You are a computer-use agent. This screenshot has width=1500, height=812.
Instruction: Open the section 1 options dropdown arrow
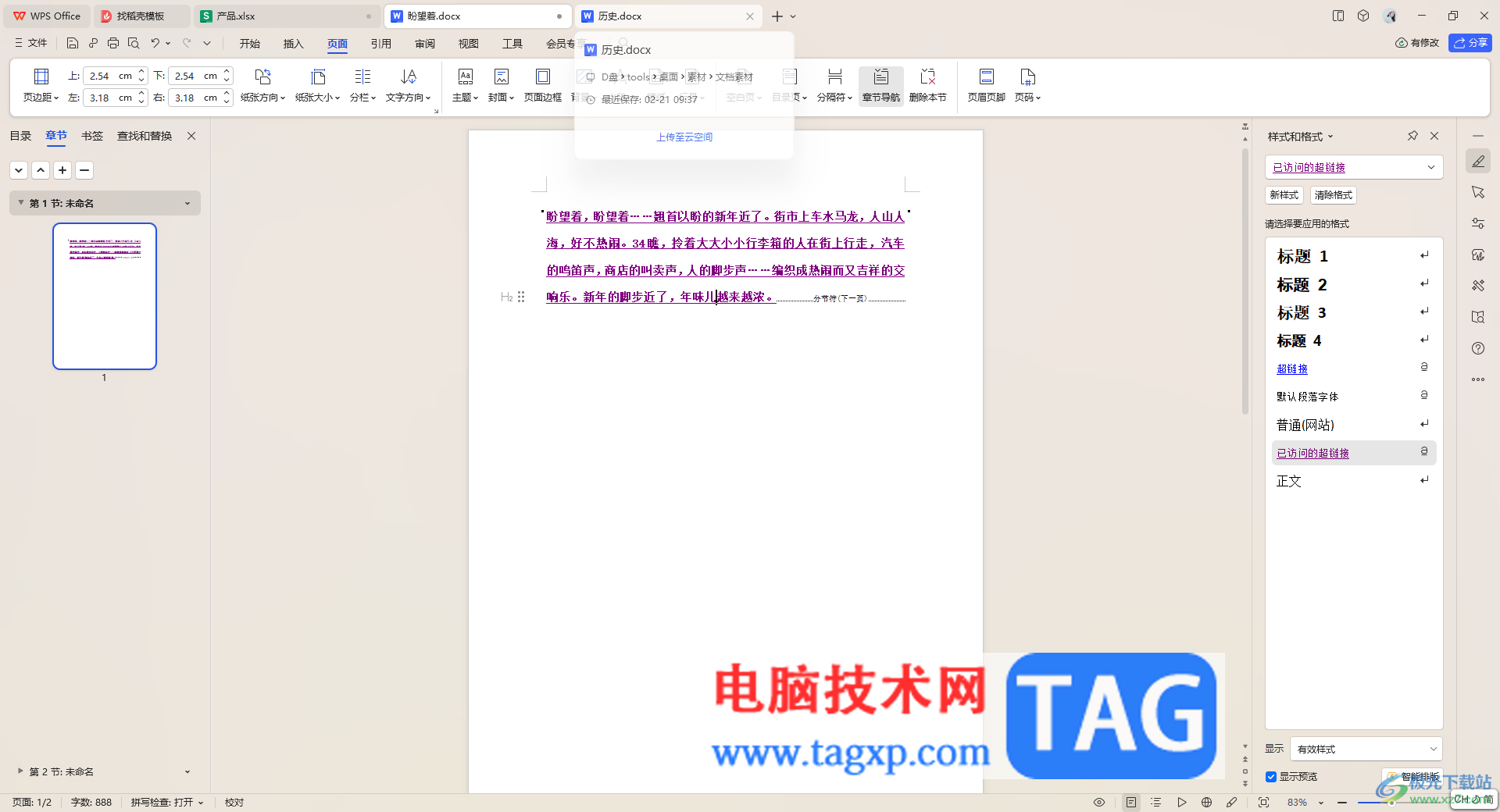coord(187,203)
